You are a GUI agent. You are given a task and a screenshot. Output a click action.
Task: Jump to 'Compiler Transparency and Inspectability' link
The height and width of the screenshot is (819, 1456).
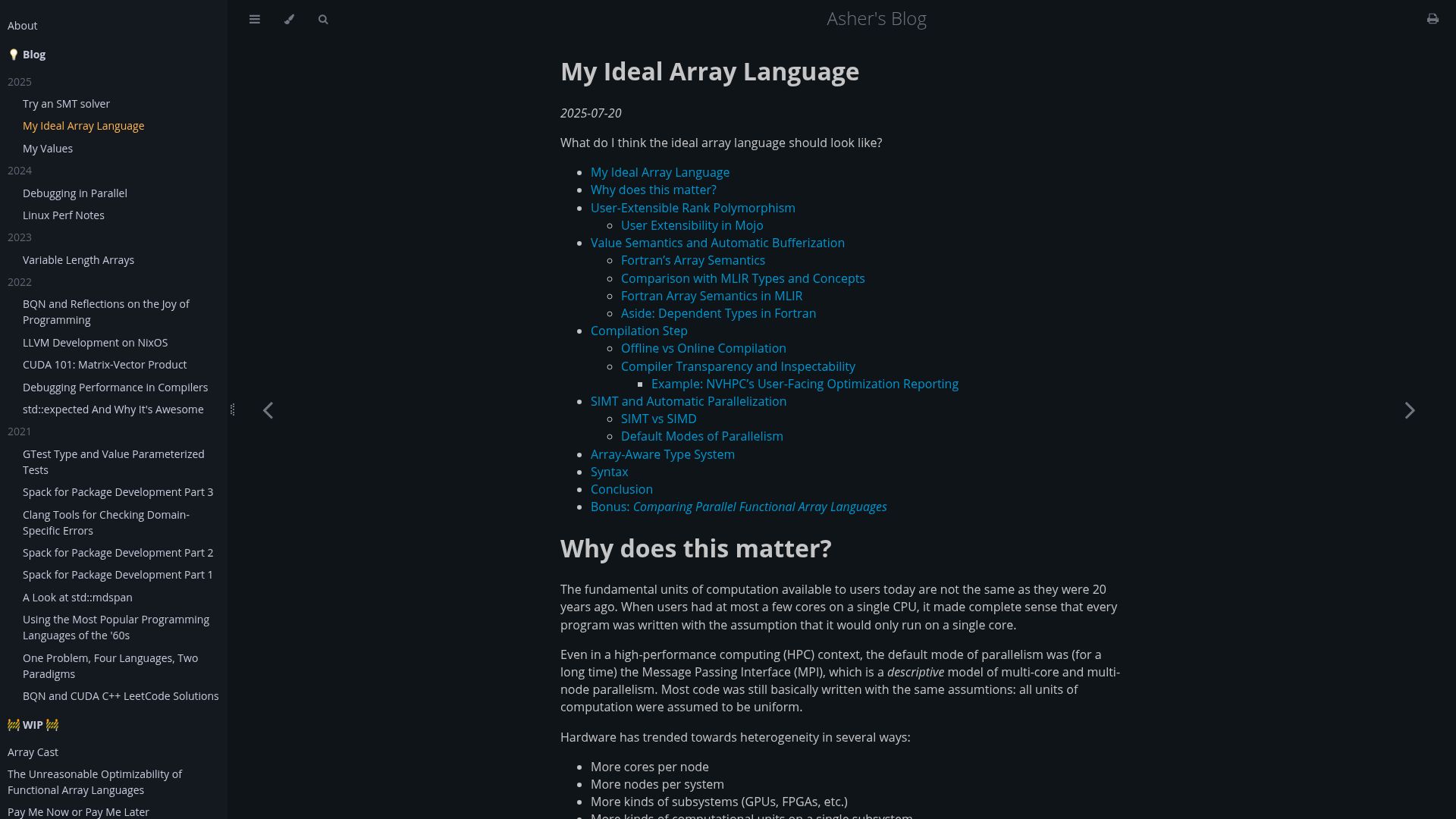pyautogui.click(x=738, y=366)
